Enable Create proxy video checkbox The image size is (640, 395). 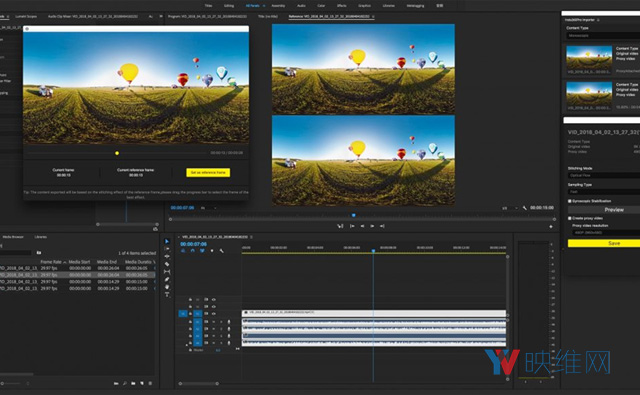570,218
